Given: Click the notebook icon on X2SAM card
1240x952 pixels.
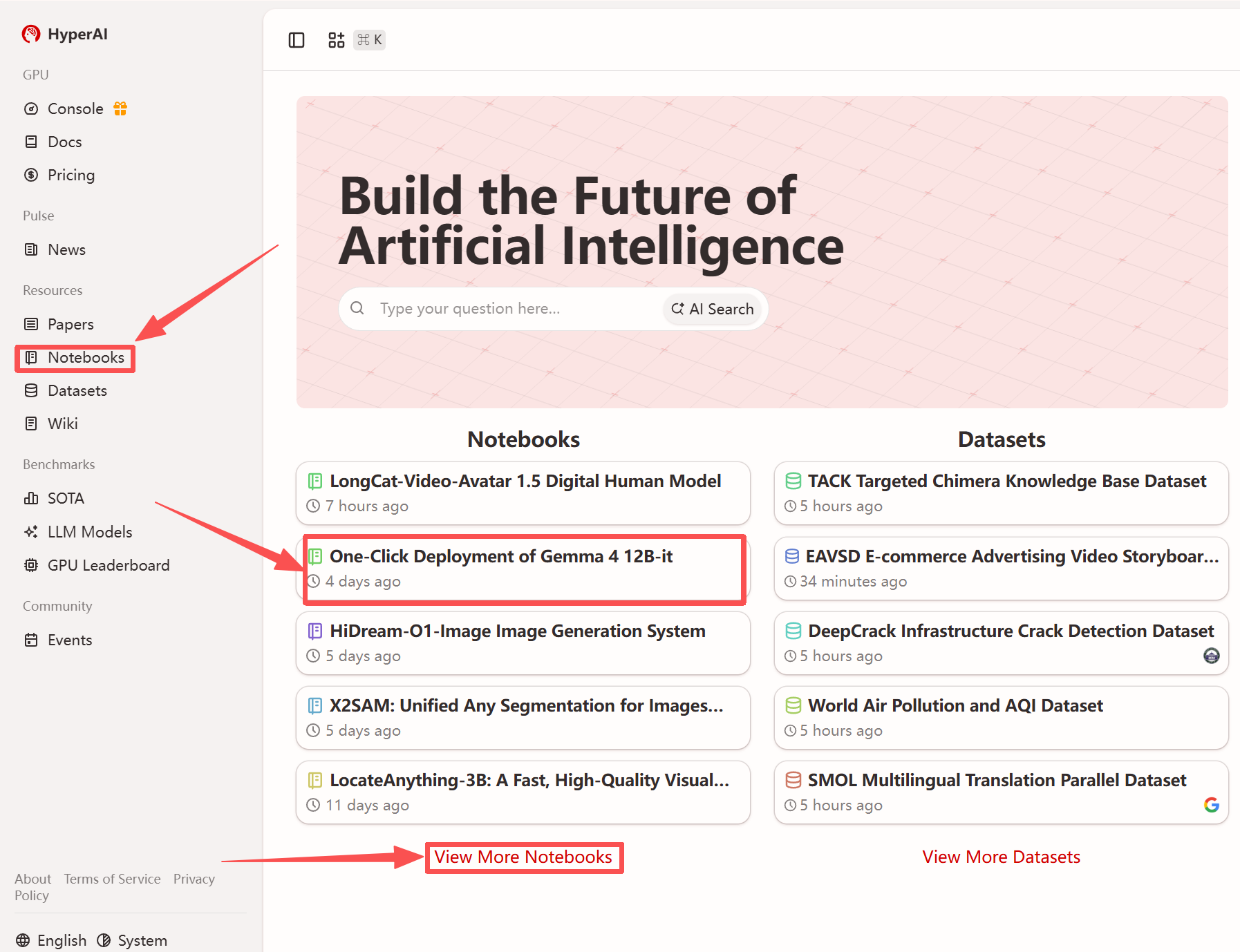Looking at the screenshot, I should tap(315, 705).
